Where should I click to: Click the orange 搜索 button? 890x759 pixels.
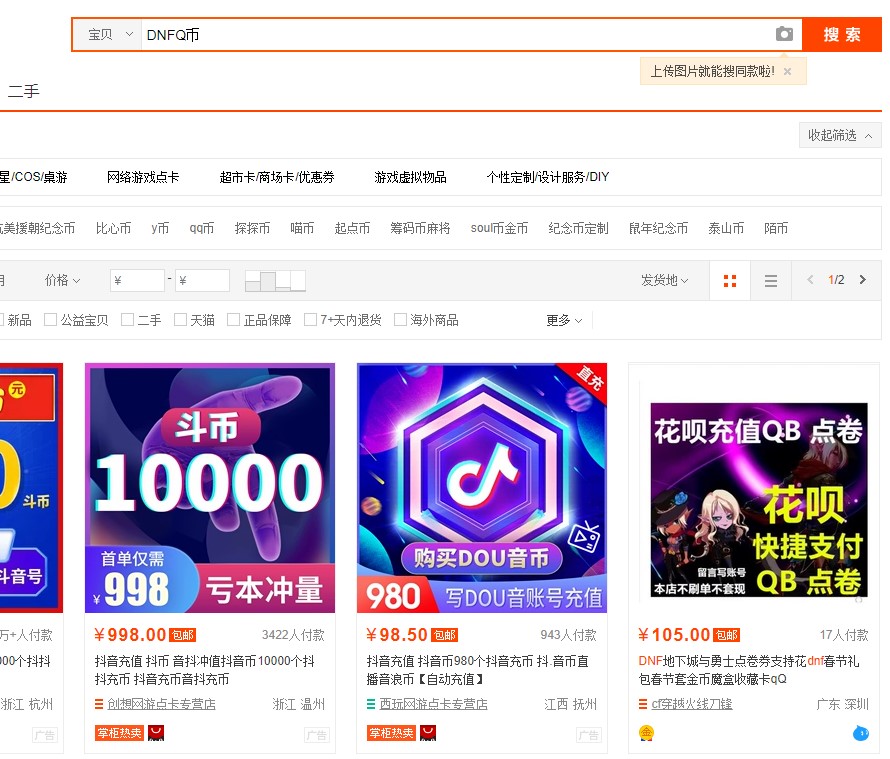pos(842,35)
